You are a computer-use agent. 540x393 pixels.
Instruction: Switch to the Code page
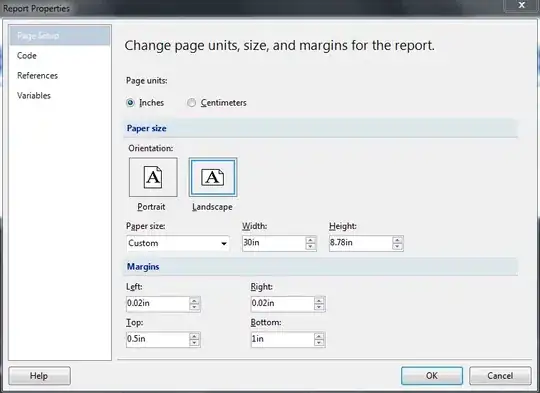(x=27, y=55)
